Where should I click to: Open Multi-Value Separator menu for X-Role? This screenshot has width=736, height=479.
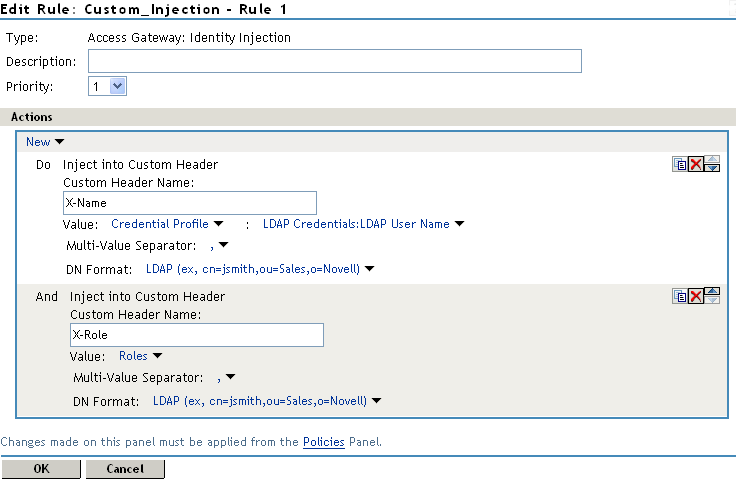point(226,378)
